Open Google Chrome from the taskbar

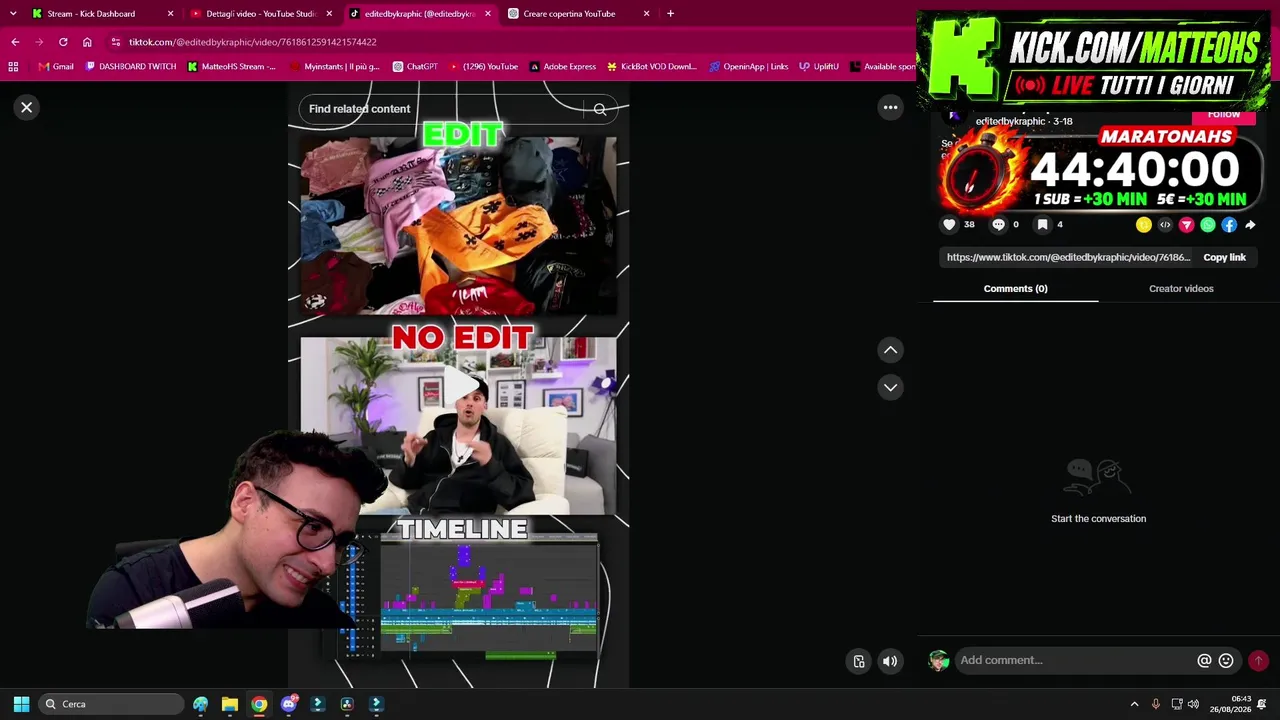tap(259, 704)
